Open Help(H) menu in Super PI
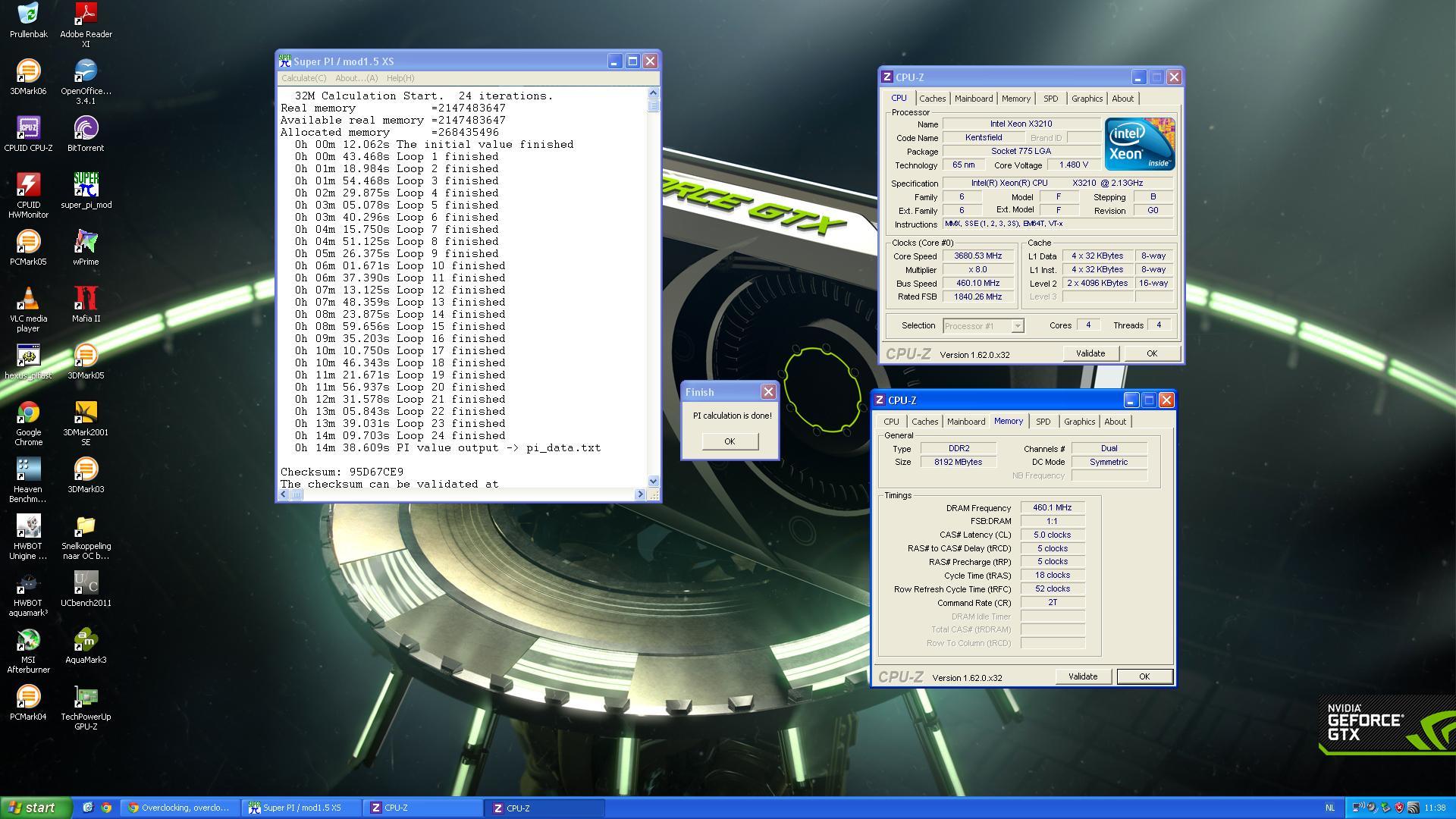 [400, 78]
